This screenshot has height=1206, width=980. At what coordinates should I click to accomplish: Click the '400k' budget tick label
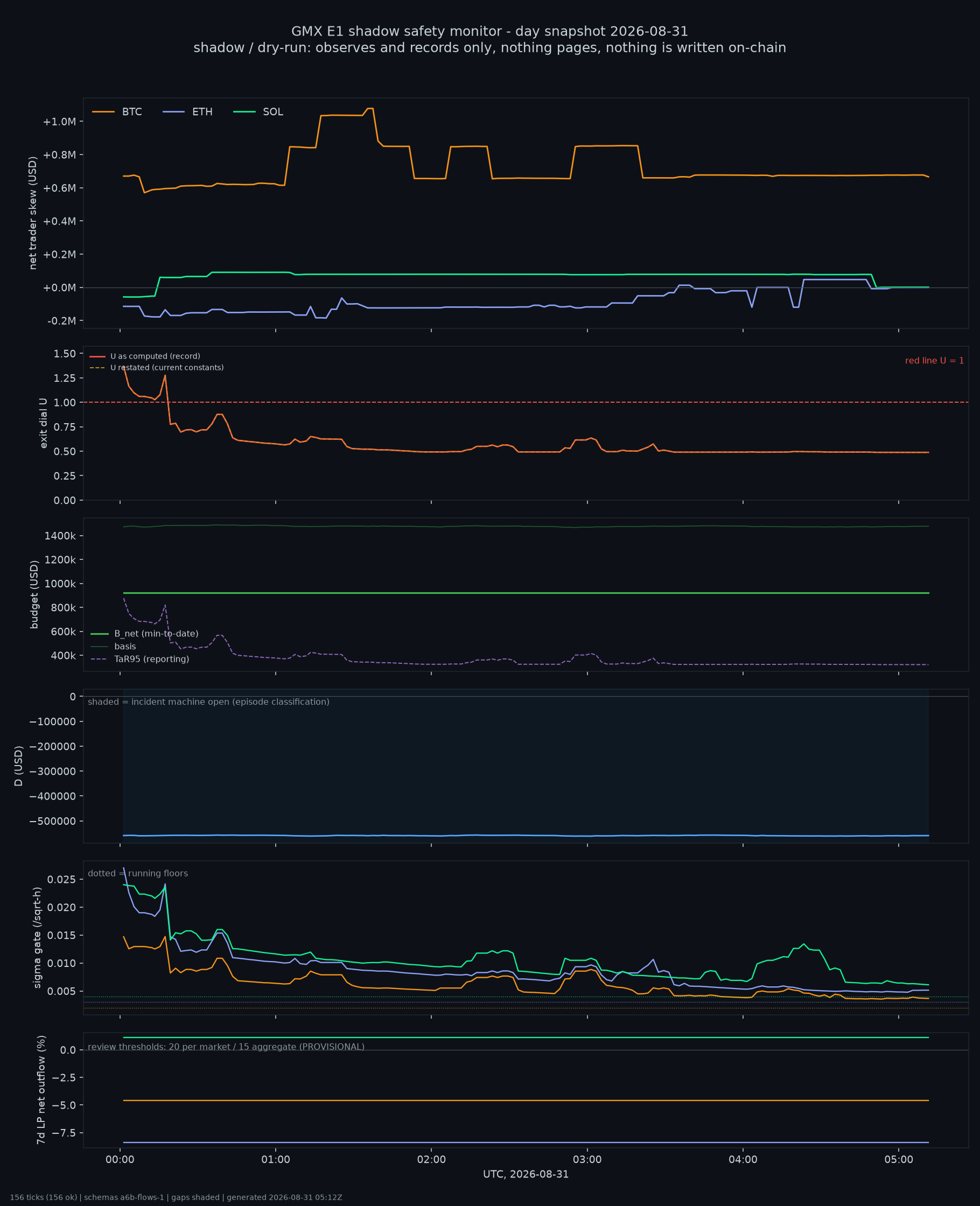point(63,656)
